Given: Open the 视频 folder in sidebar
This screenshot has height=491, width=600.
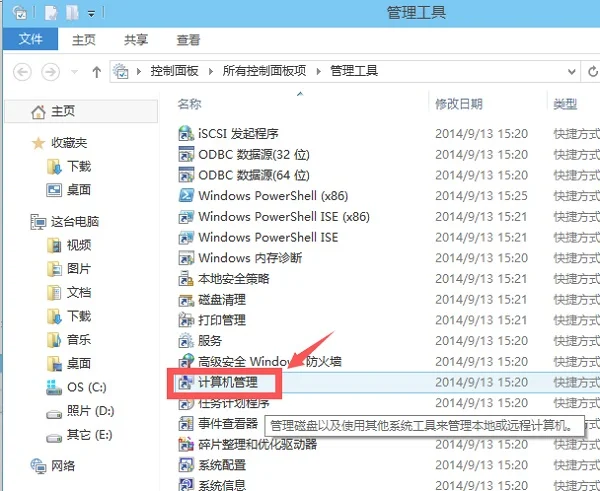Looking at the screenshot, I should click(79, 245).
